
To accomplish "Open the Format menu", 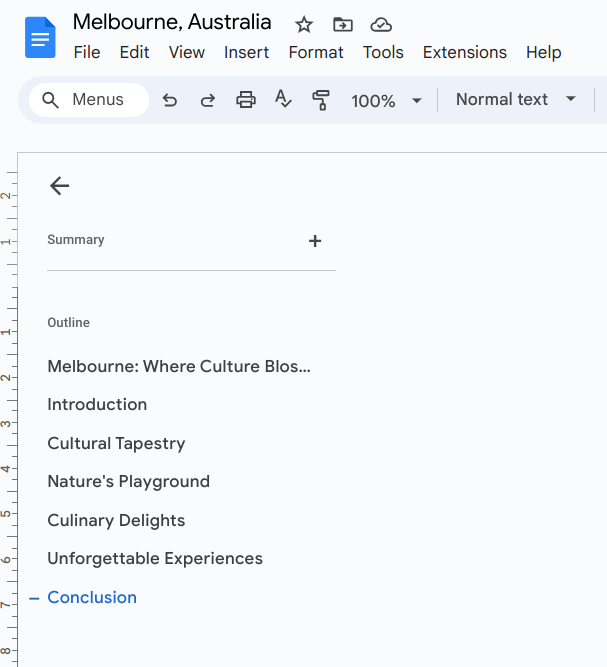I will click(x=316, y=52).
